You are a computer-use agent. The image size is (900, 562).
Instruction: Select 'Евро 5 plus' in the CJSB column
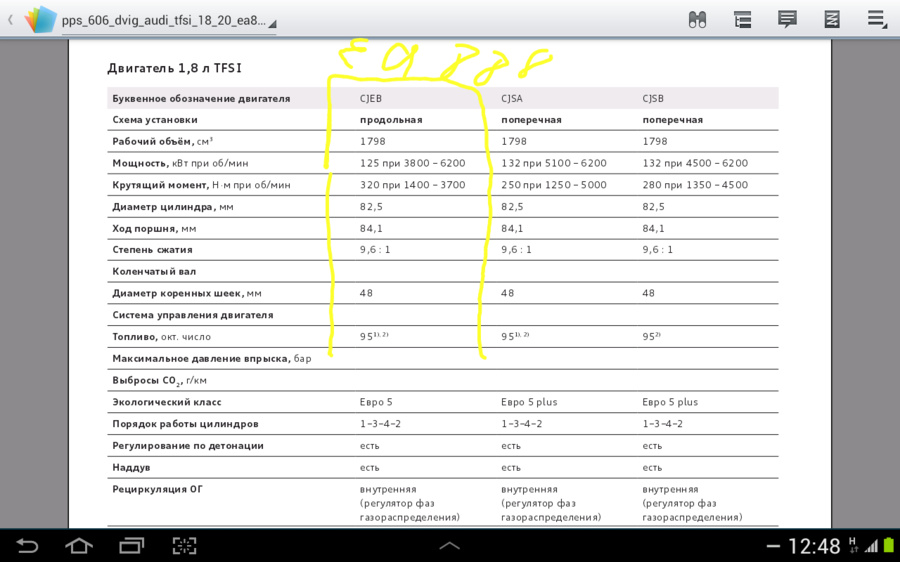coord(670,402)
